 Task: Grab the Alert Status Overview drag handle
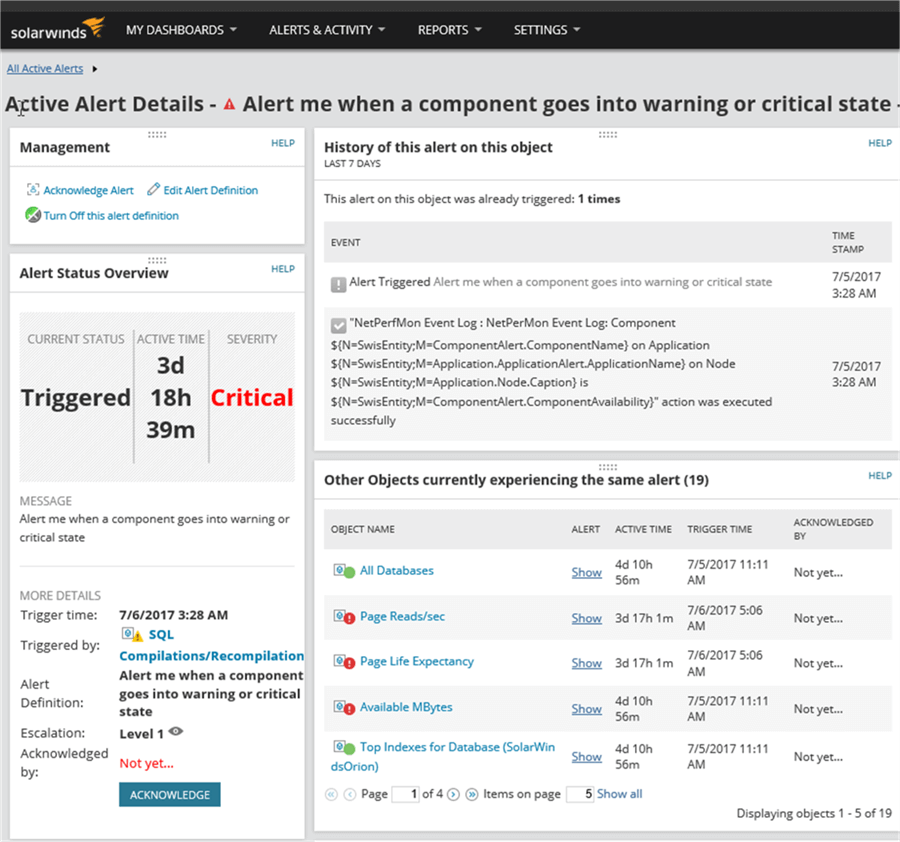click(157, 260)
